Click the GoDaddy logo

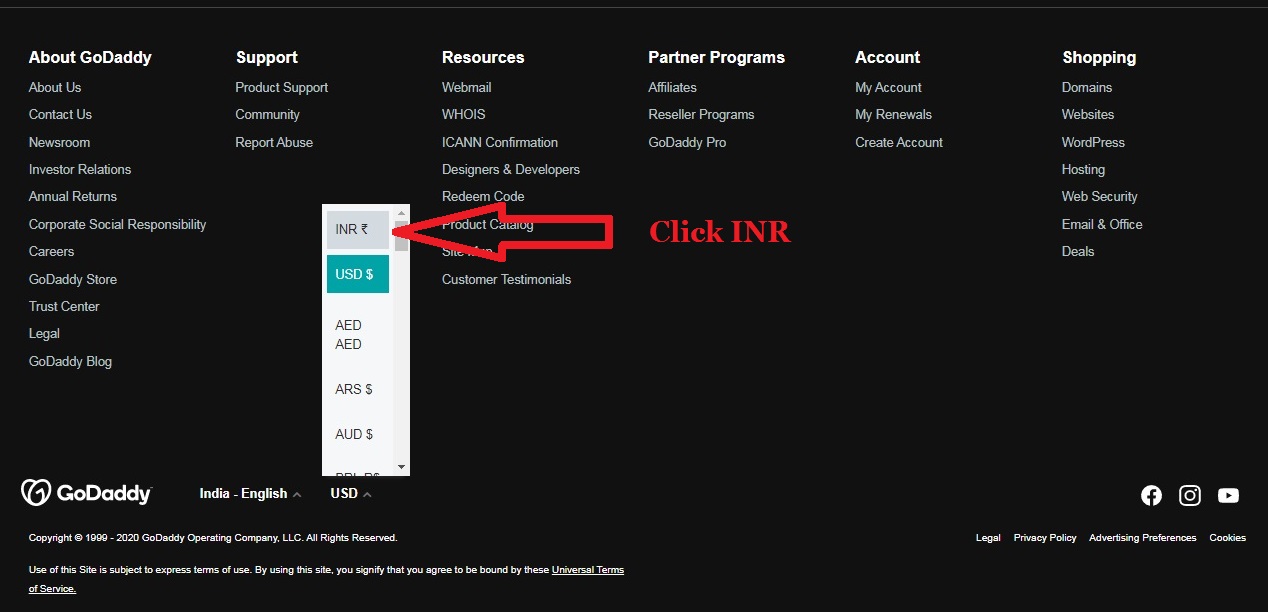[86, 493]
